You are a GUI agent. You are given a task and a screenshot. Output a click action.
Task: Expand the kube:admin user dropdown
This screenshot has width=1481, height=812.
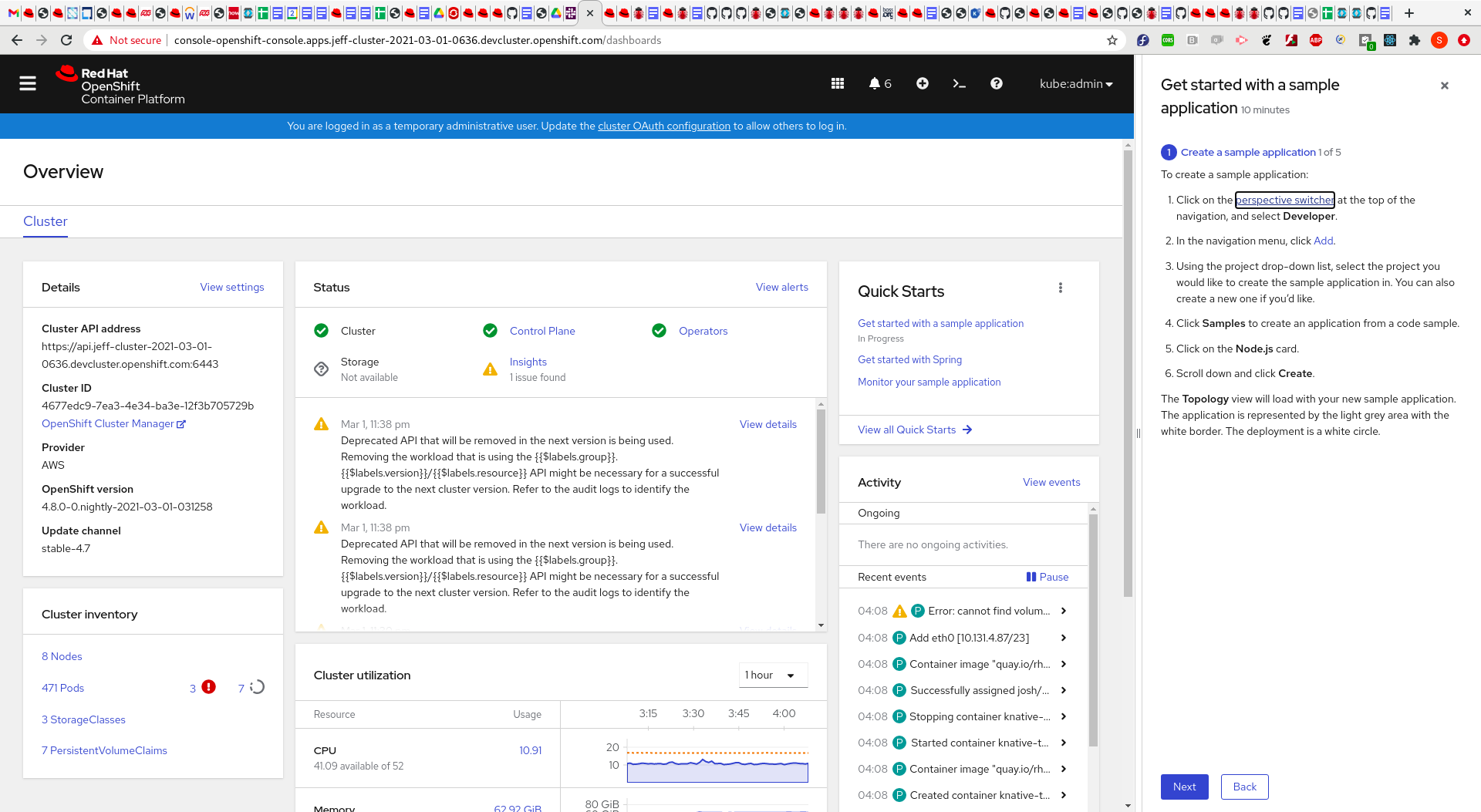click(x=1076, y=84)
